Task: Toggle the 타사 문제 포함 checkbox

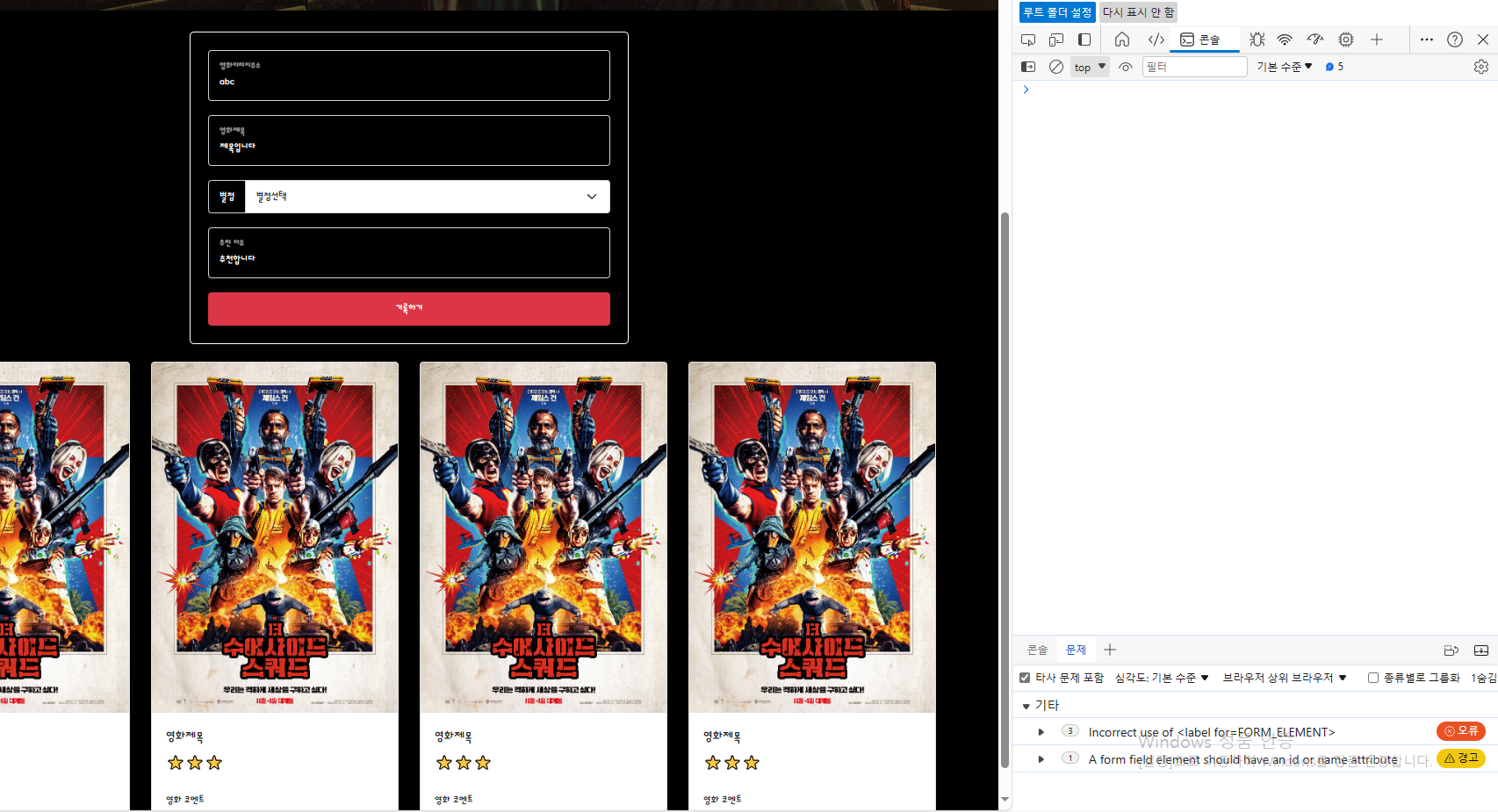Action: tap(1025, 678)
